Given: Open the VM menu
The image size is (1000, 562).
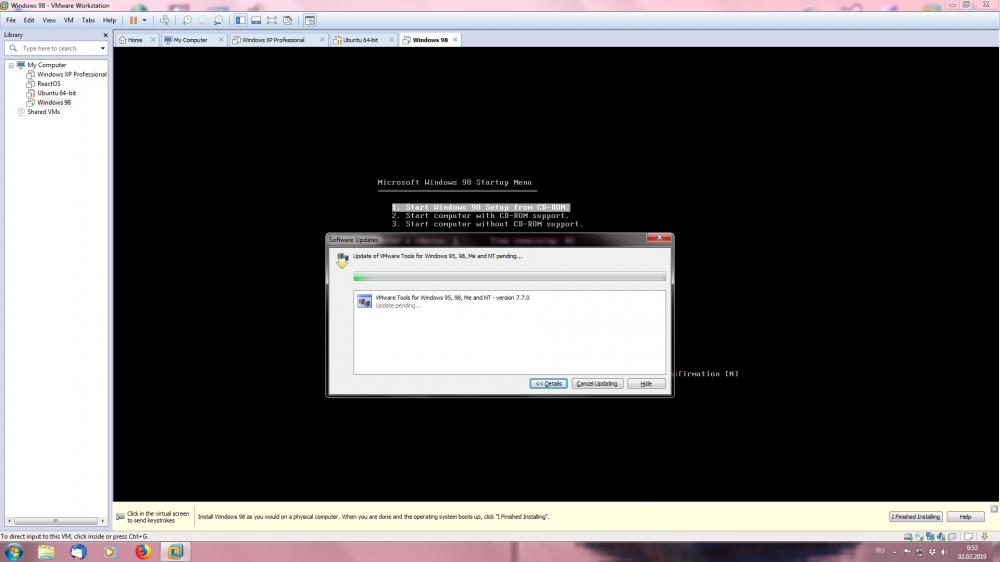Looking at the screenshot, I should (68, 20).
